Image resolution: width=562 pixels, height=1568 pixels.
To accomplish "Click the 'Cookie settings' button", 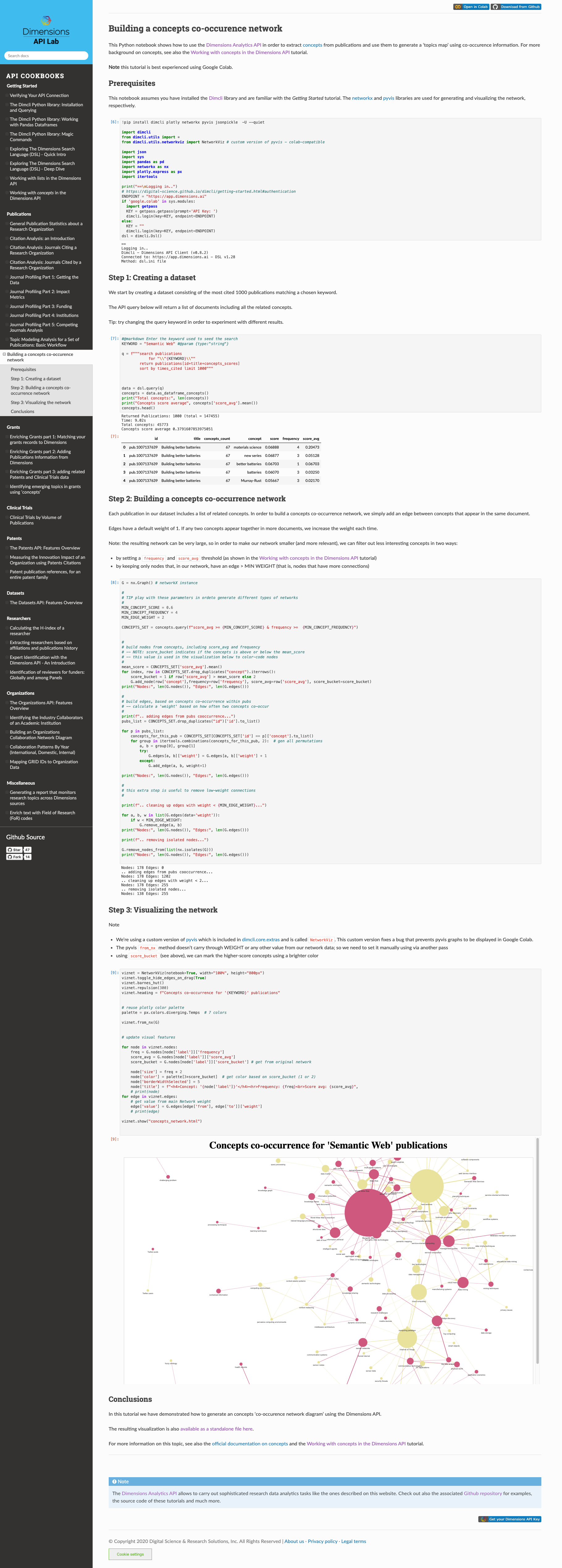I will coord(130,1554).
